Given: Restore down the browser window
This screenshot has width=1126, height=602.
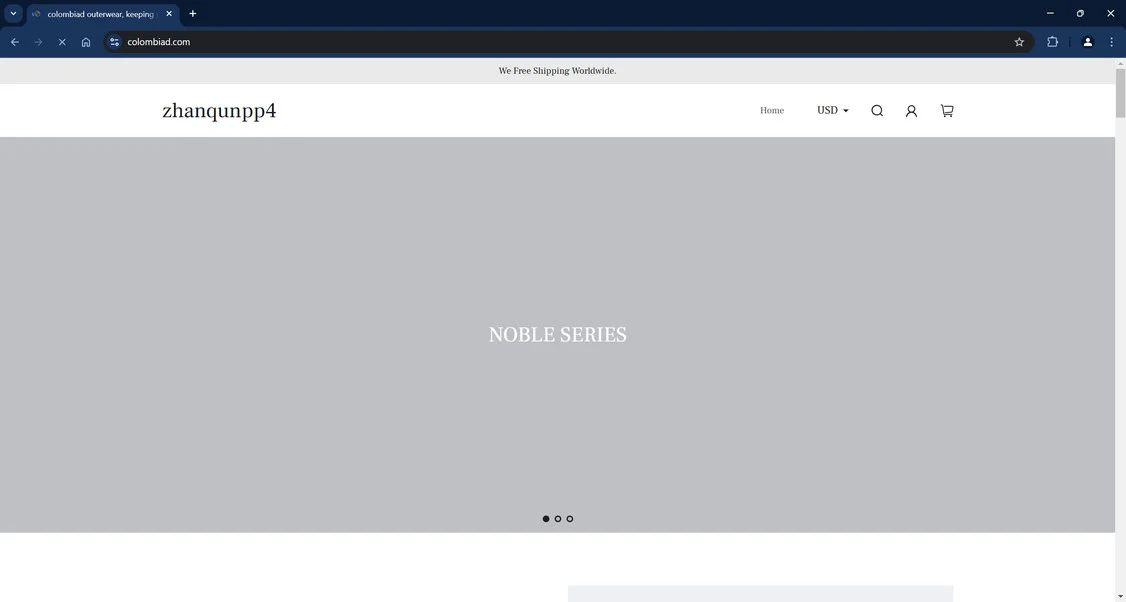Looking at the screenshot, I should (1080, 14).
